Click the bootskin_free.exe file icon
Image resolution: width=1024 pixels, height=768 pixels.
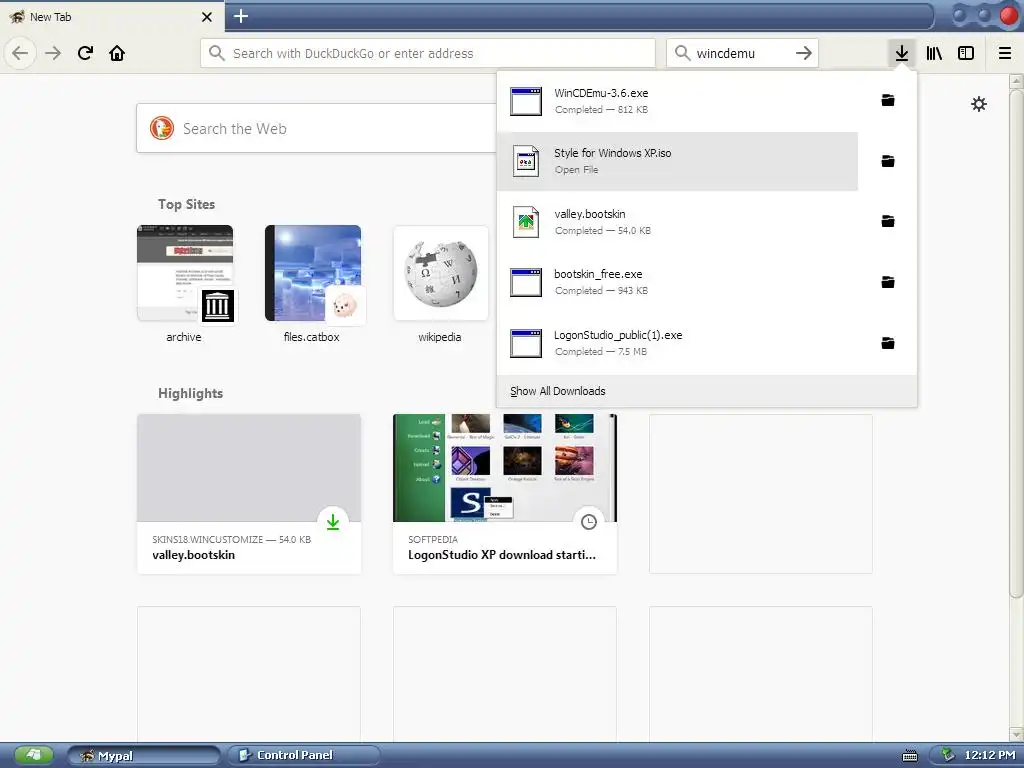coord(526,283)
